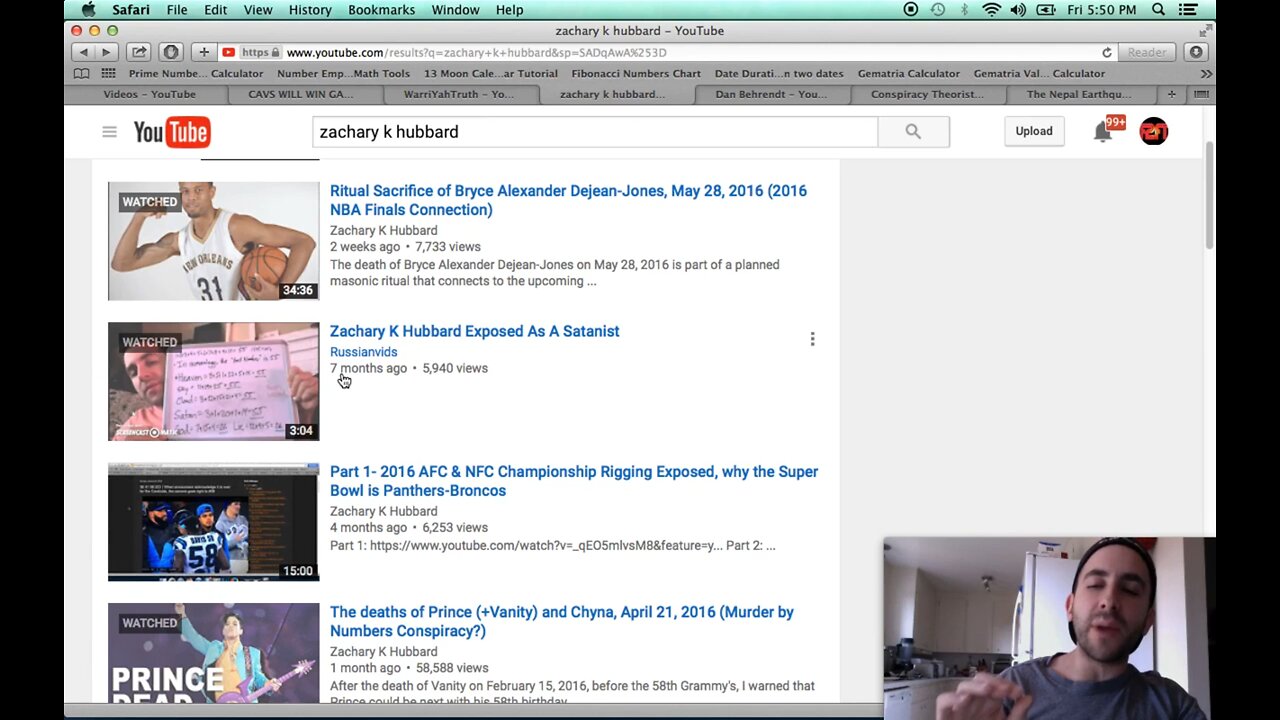The width and height of the screenshot is (1280, 720).
Task: Switch to the Dan Behrendt tab
Action: 771,94
